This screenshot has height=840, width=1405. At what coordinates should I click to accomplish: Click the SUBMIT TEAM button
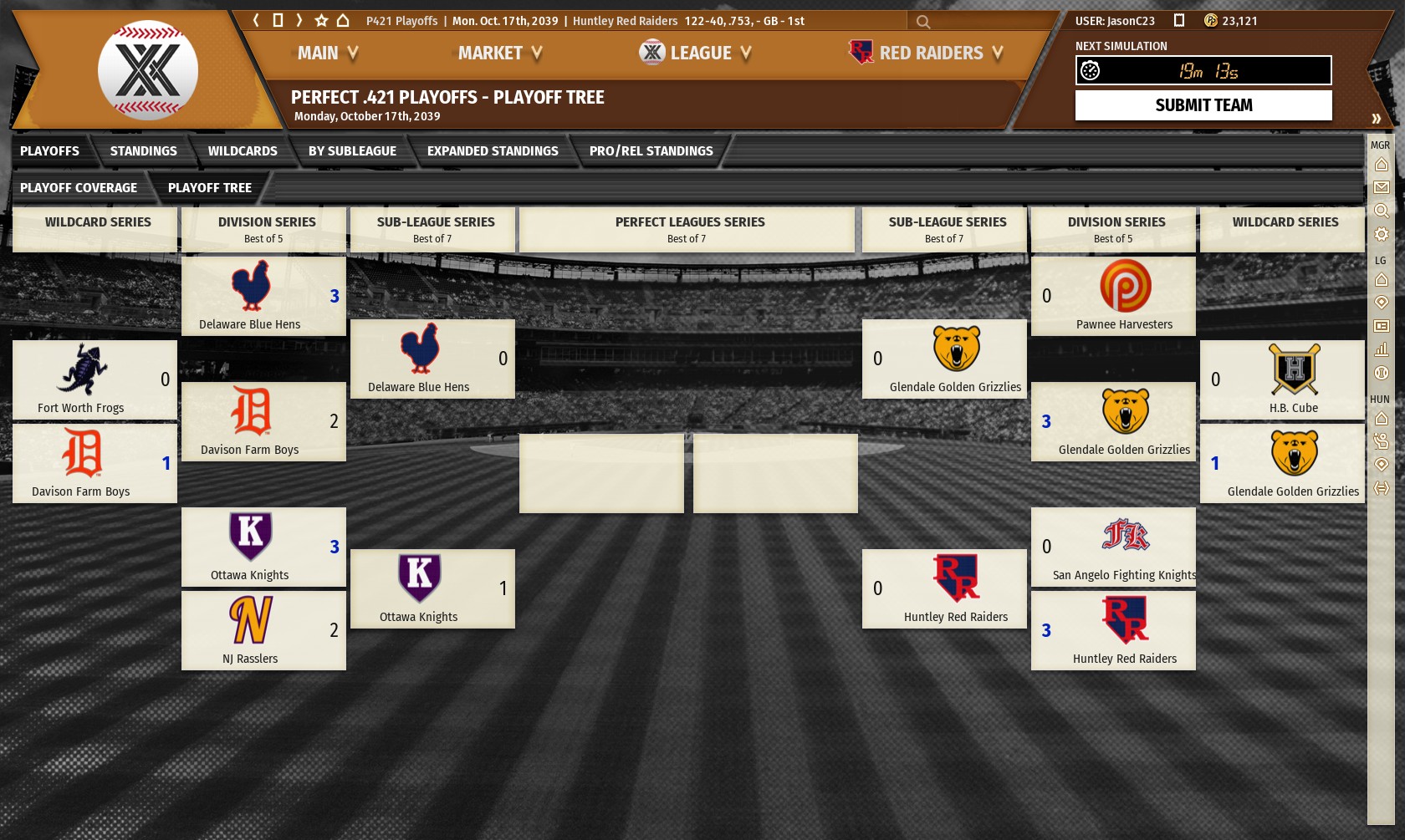(x=1203, y=105)
